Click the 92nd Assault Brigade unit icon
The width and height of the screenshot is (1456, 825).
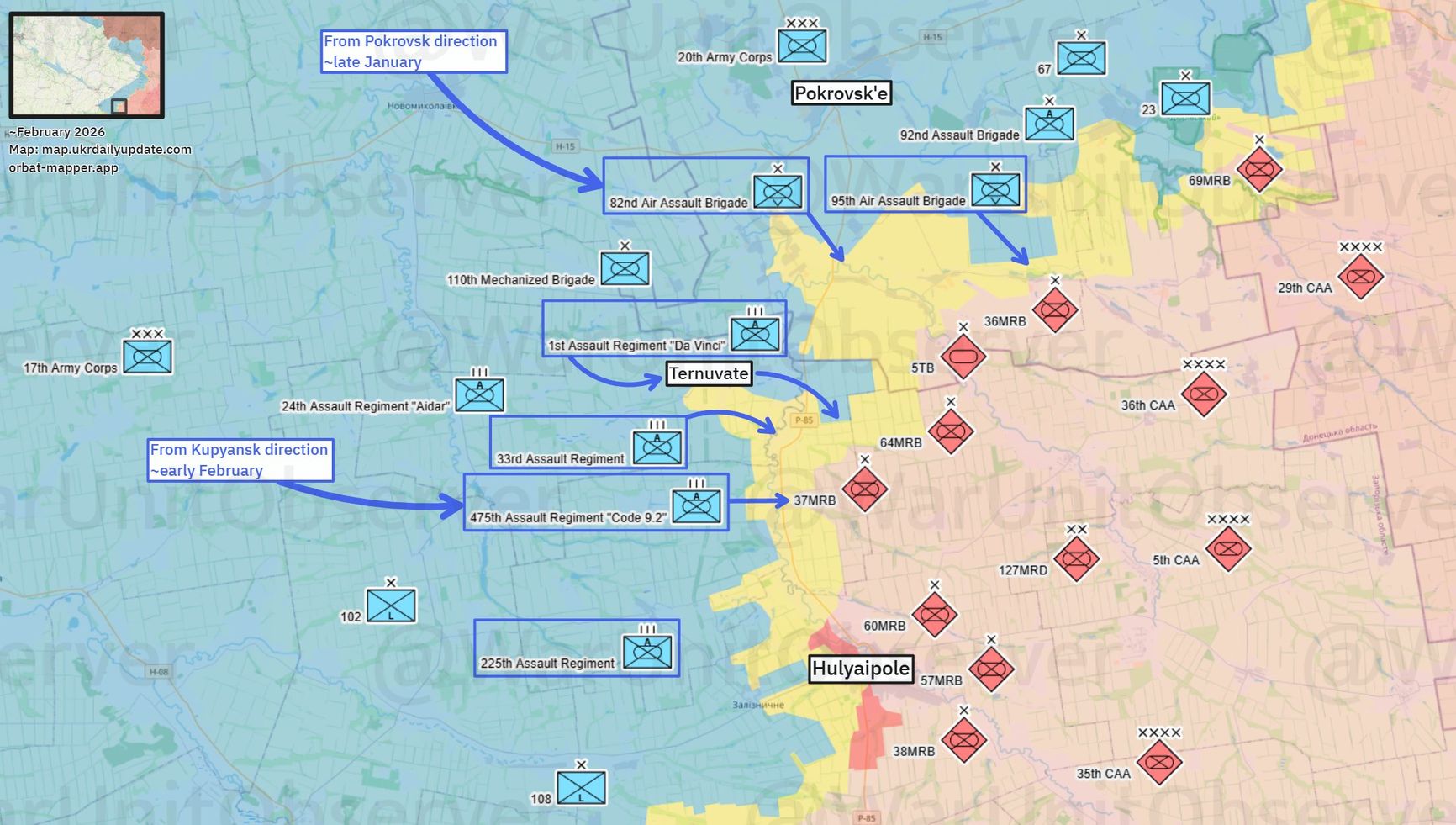[x=1048, y=124]
